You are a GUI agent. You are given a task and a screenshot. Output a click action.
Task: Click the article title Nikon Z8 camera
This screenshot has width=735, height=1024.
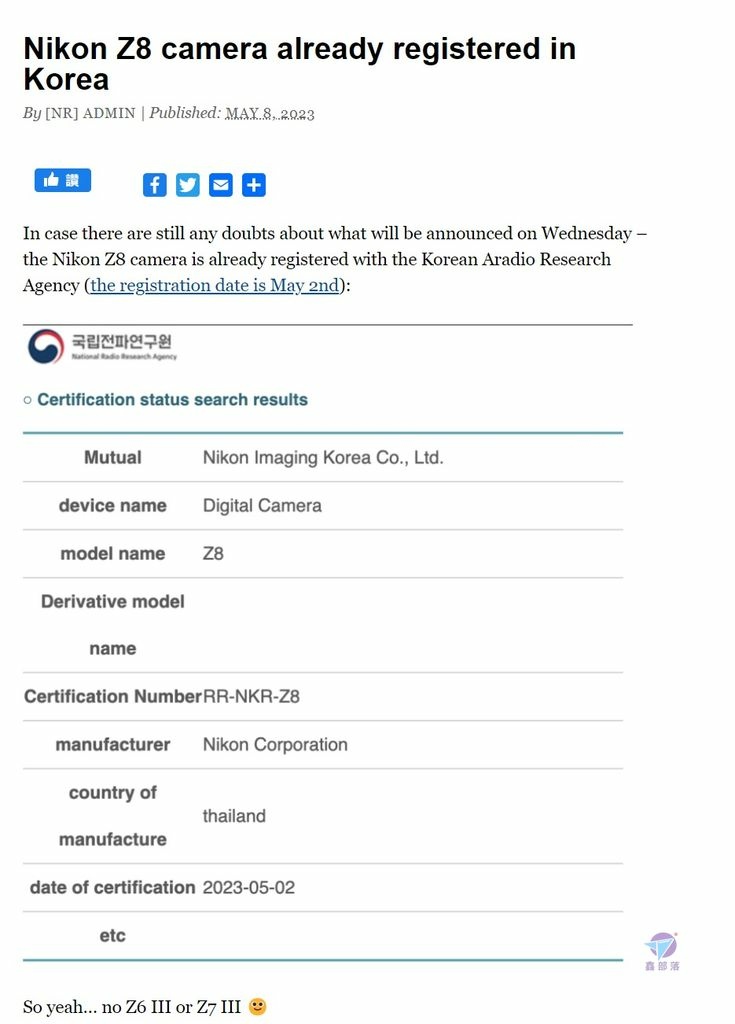tap(299, 64)
